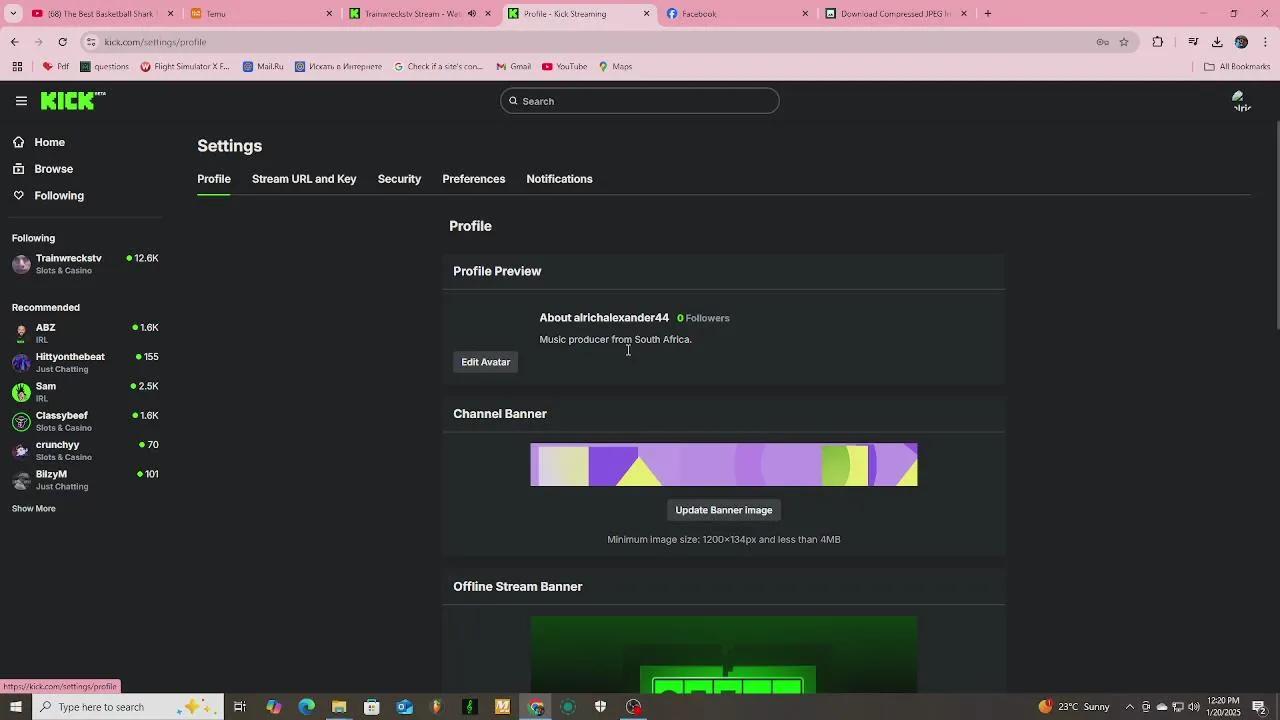Screen dimensions: 1280x720
Task: Switch to Download Compressed JPEG tab
Action: (896, 14)
